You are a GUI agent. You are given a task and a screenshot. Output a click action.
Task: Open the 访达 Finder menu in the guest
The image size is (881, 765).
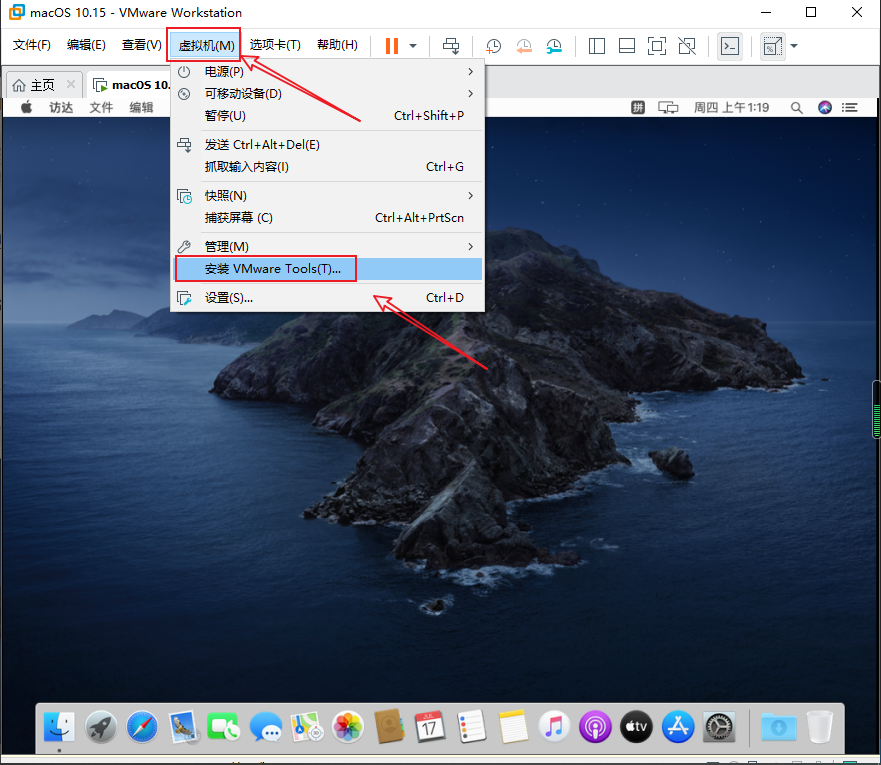(61, 107)
